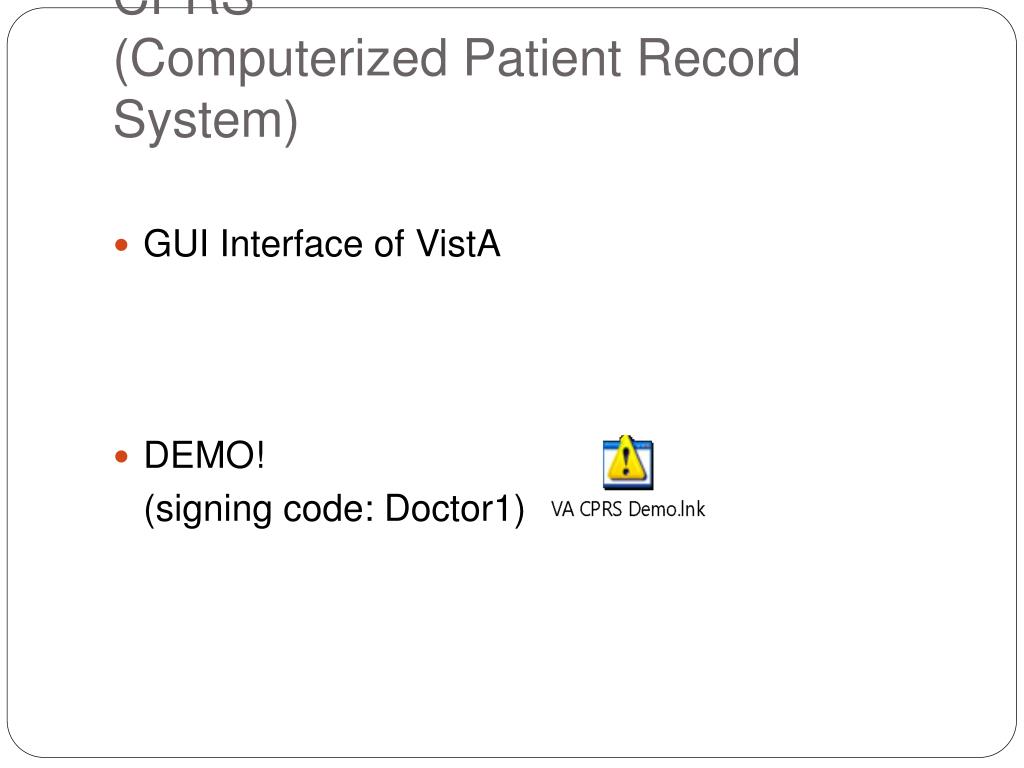Click the word "of" in first bullet

(x=389, y=244)
